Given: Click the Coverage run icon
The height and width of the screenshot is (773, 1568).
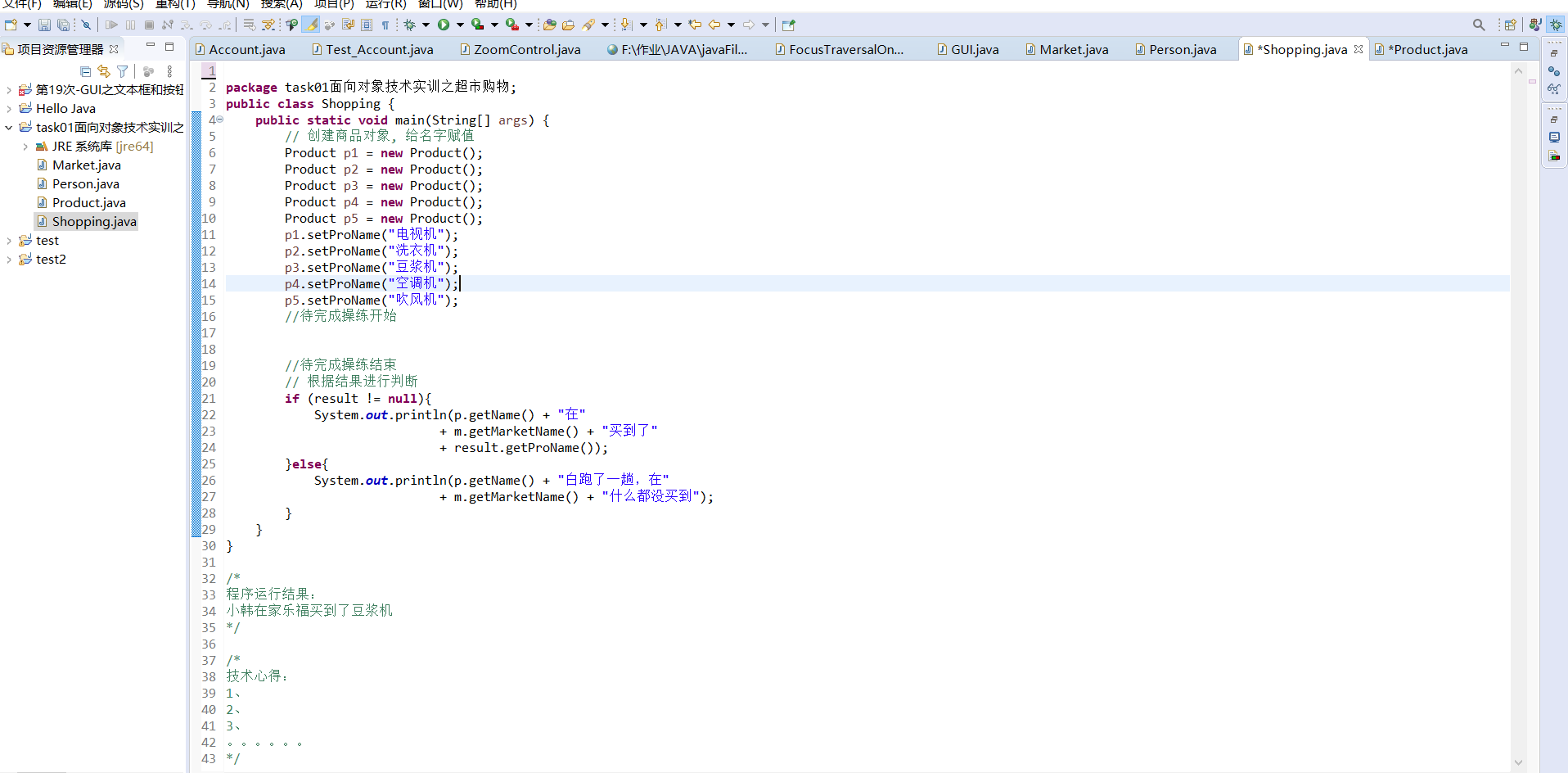Looking at the screenshot, I should 478,25.
